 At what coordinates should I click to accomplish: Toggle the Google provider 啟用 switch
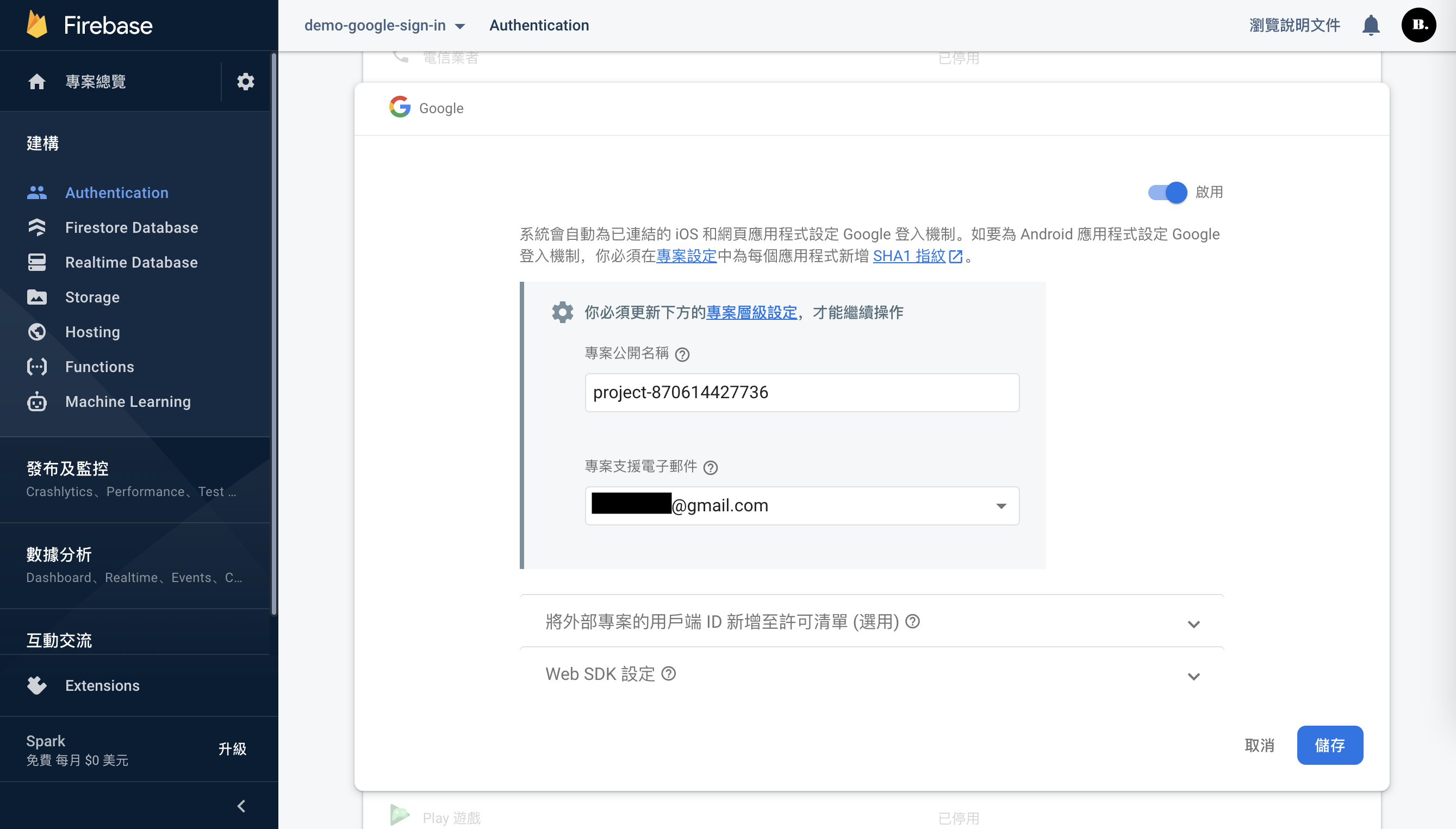1167,193
